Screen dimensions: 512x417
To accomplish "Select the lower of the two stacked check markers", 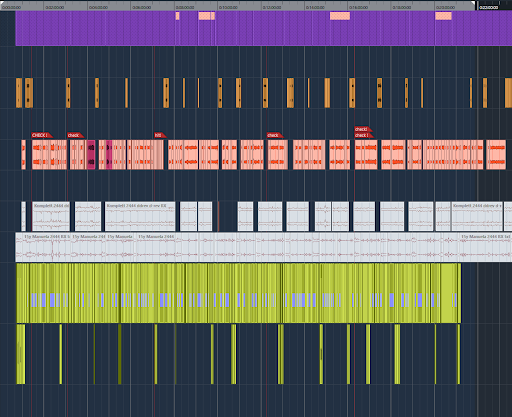I will pyautogui.click(x=363, y=135).
